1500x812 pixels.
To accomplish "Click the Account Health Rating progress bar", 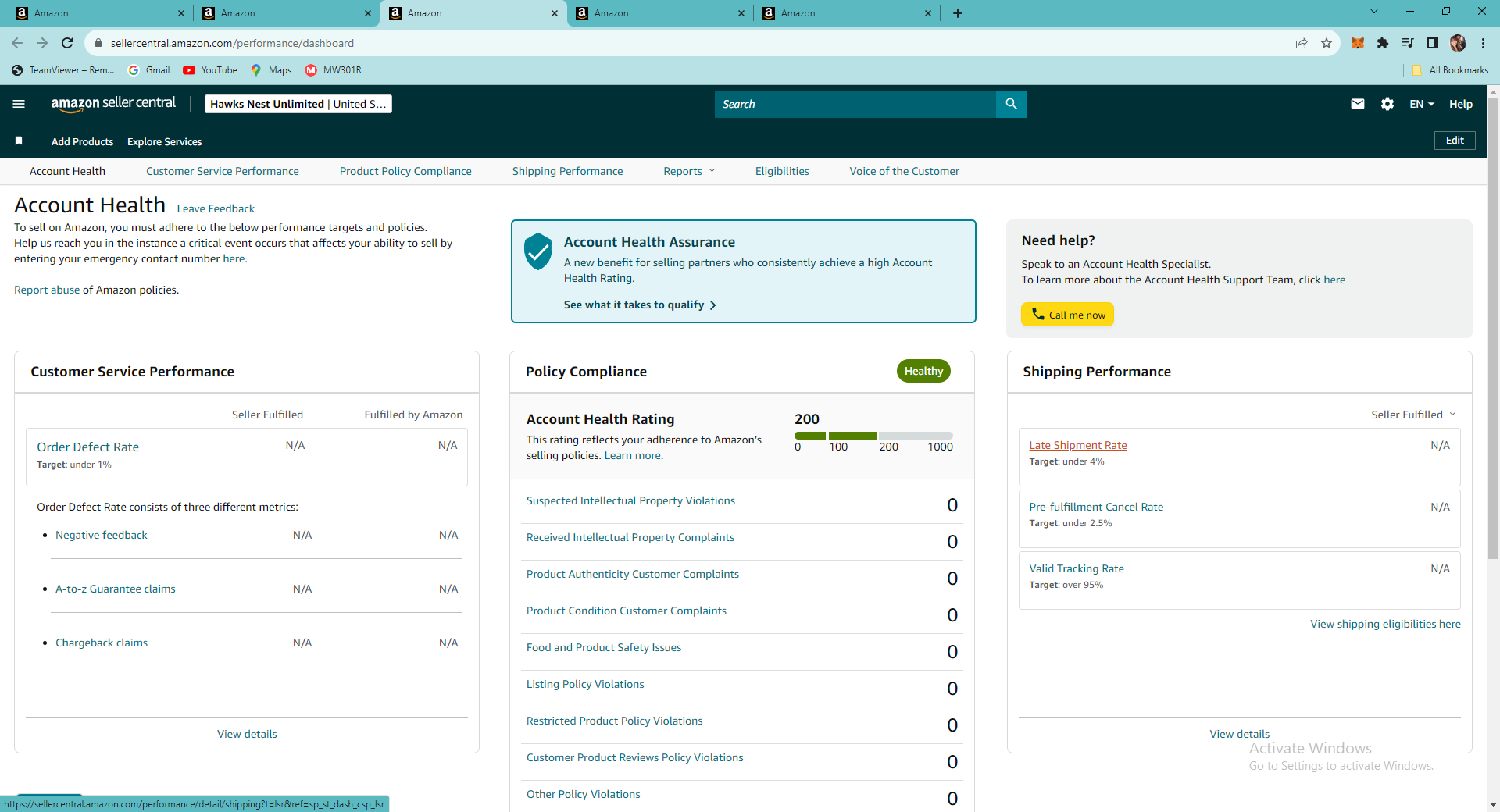I will point(873,435).
